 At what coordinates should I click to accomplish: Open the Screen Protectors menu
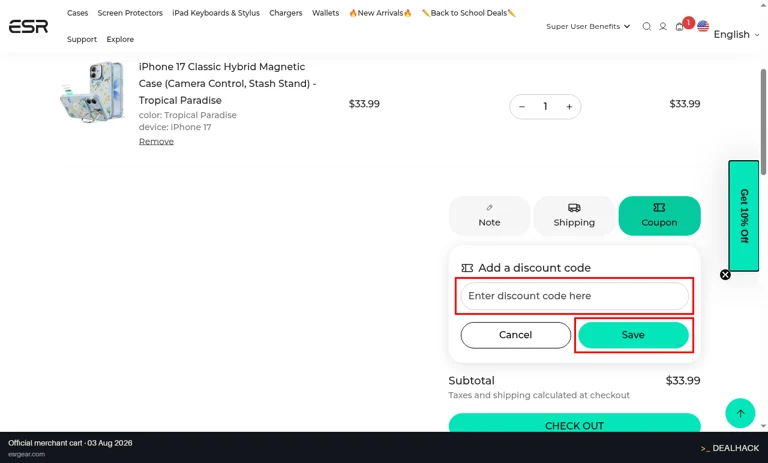tap(130, 13)
